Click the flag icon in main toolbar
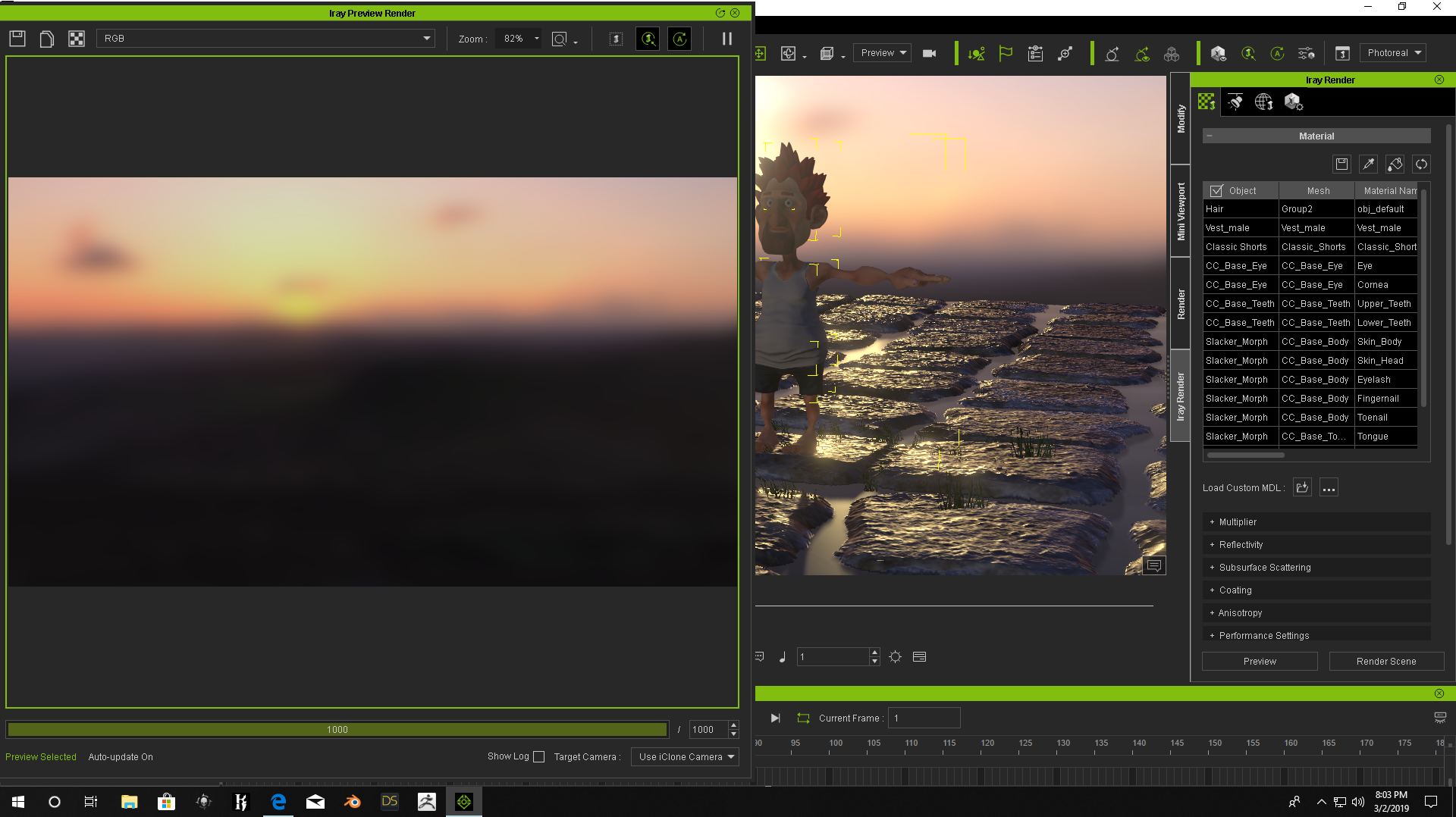 pyautogui.click(x=1006, y=53)
